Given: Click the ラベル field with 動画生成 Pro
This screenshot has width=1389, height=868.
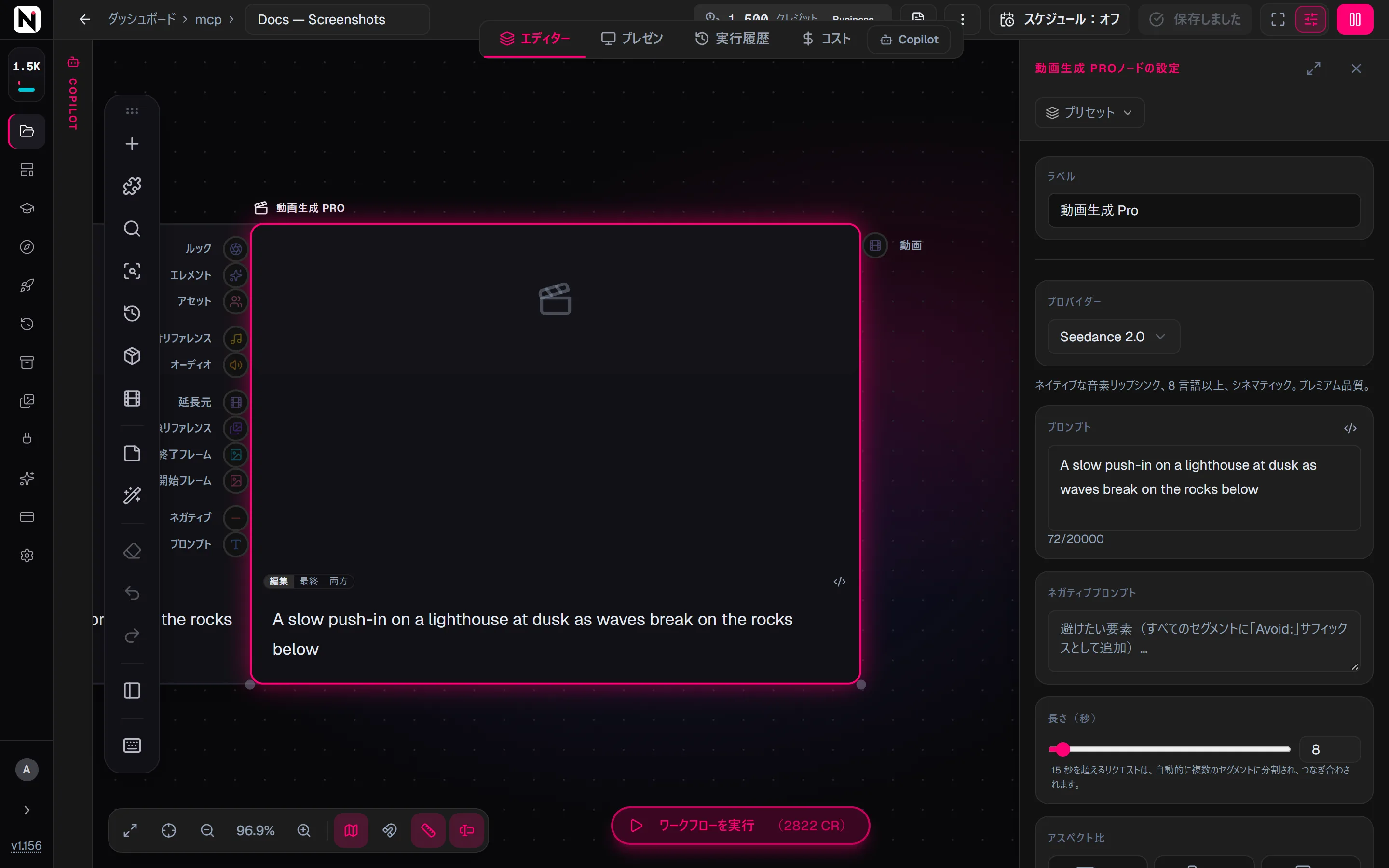Looking at the screenshot, I should tap(1204, 210).
